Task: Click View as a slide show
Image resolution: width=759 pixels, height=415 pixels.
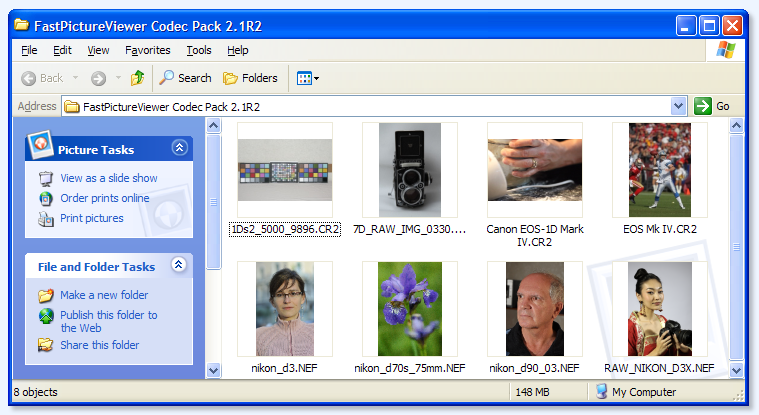Action: tap(109, 178)
